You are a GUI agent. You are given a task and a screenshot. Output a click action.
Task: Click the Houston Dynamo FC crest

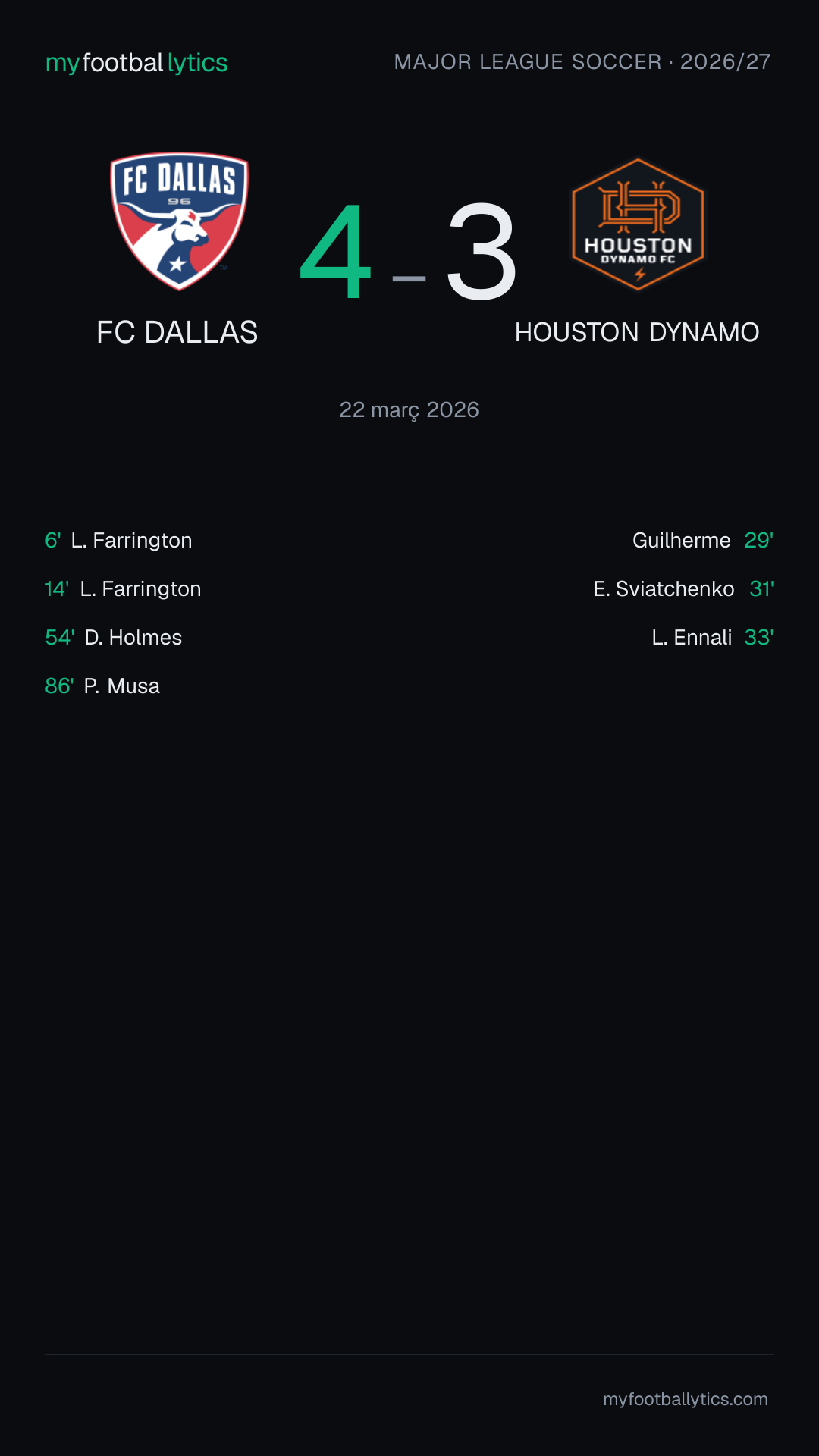pos(638,224)
